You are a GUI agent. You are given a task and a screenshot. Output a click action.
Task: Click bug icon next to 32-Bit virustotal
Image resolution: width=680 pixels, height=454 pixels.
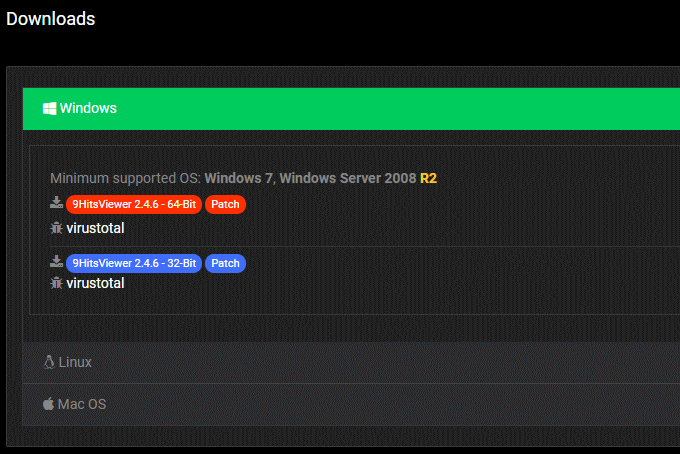(x=56, y=283)
